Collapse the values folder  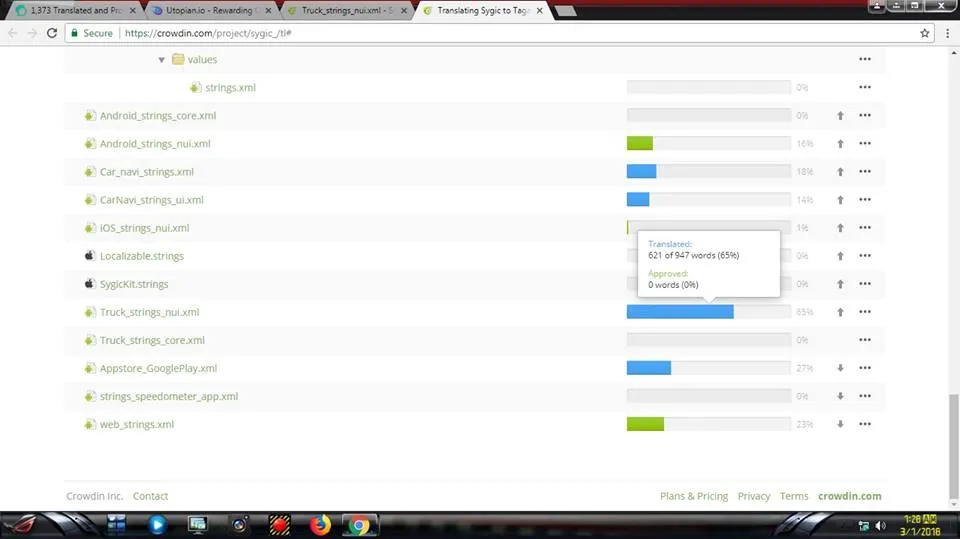[161, 60]
